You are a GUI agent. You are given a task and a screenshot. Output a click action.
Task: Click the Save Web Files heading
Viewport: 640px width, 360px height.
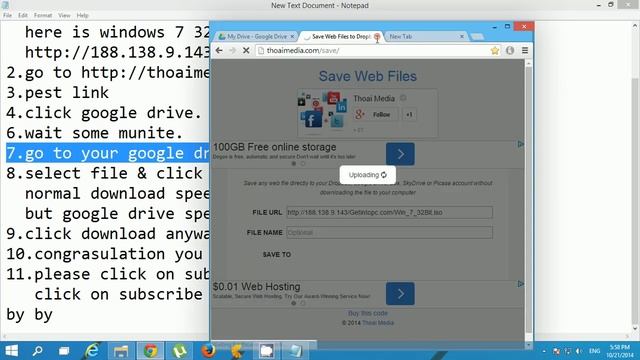click(x=368, y=76)
